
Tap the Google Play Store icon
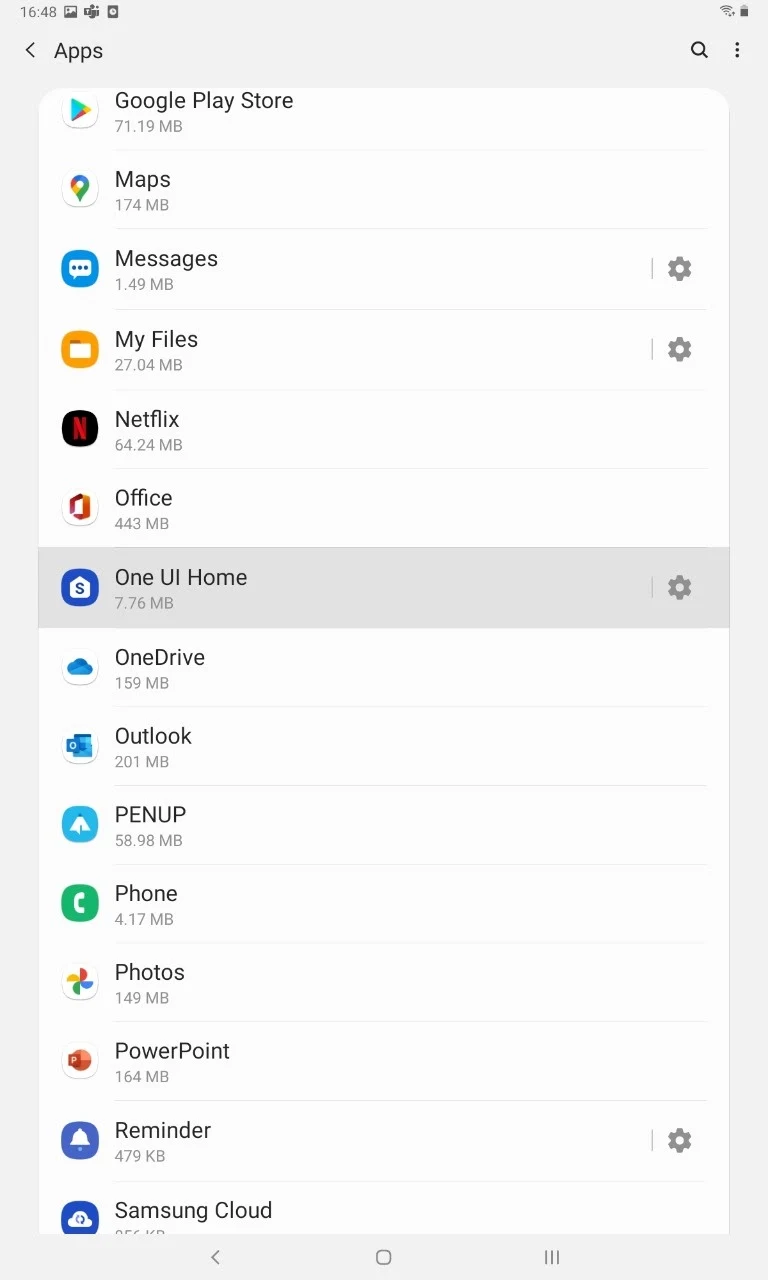(80, 110)
